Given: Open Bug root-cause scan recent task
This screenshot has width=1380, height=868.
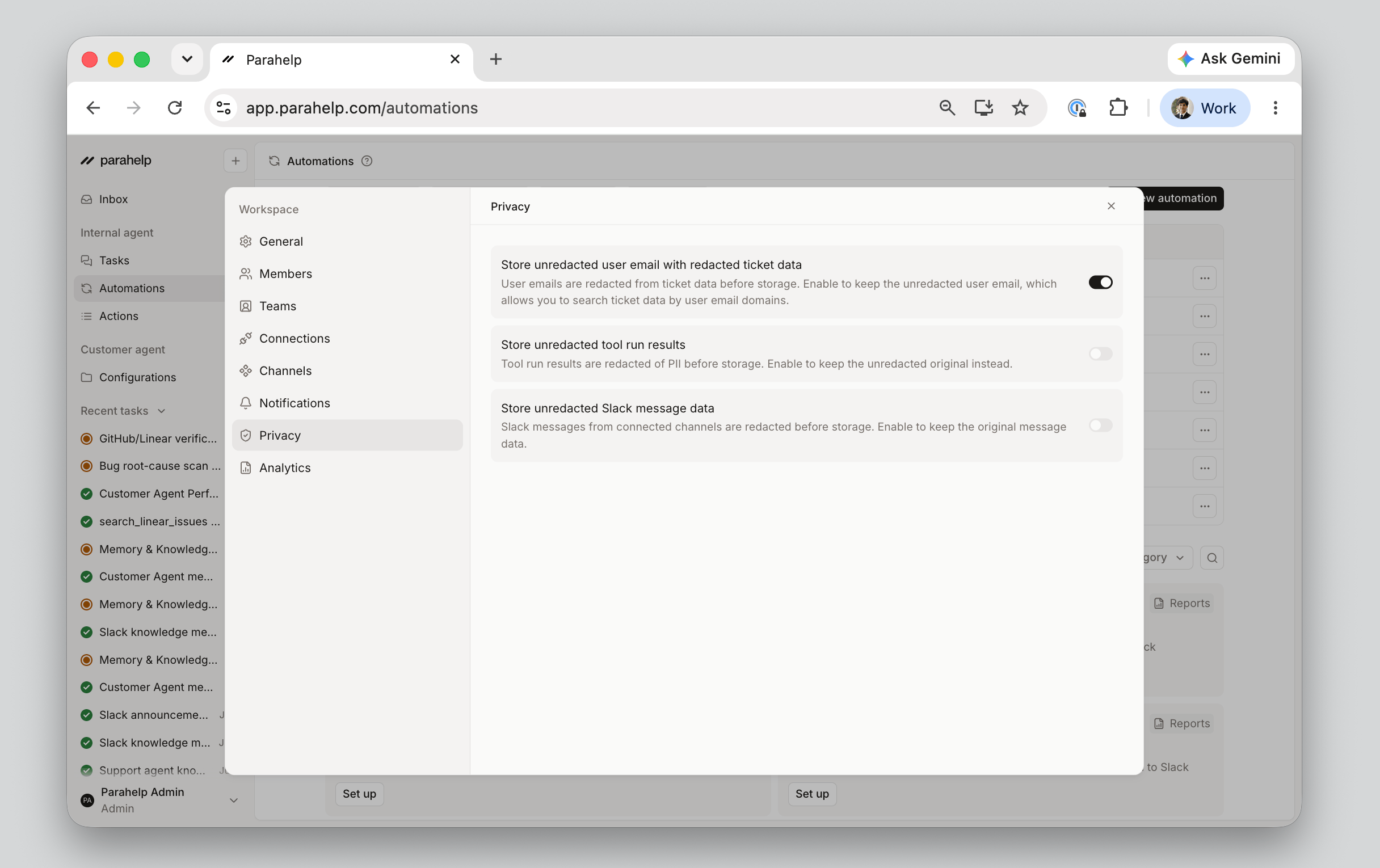Looking at the screenshot, I should click(151, 466).
